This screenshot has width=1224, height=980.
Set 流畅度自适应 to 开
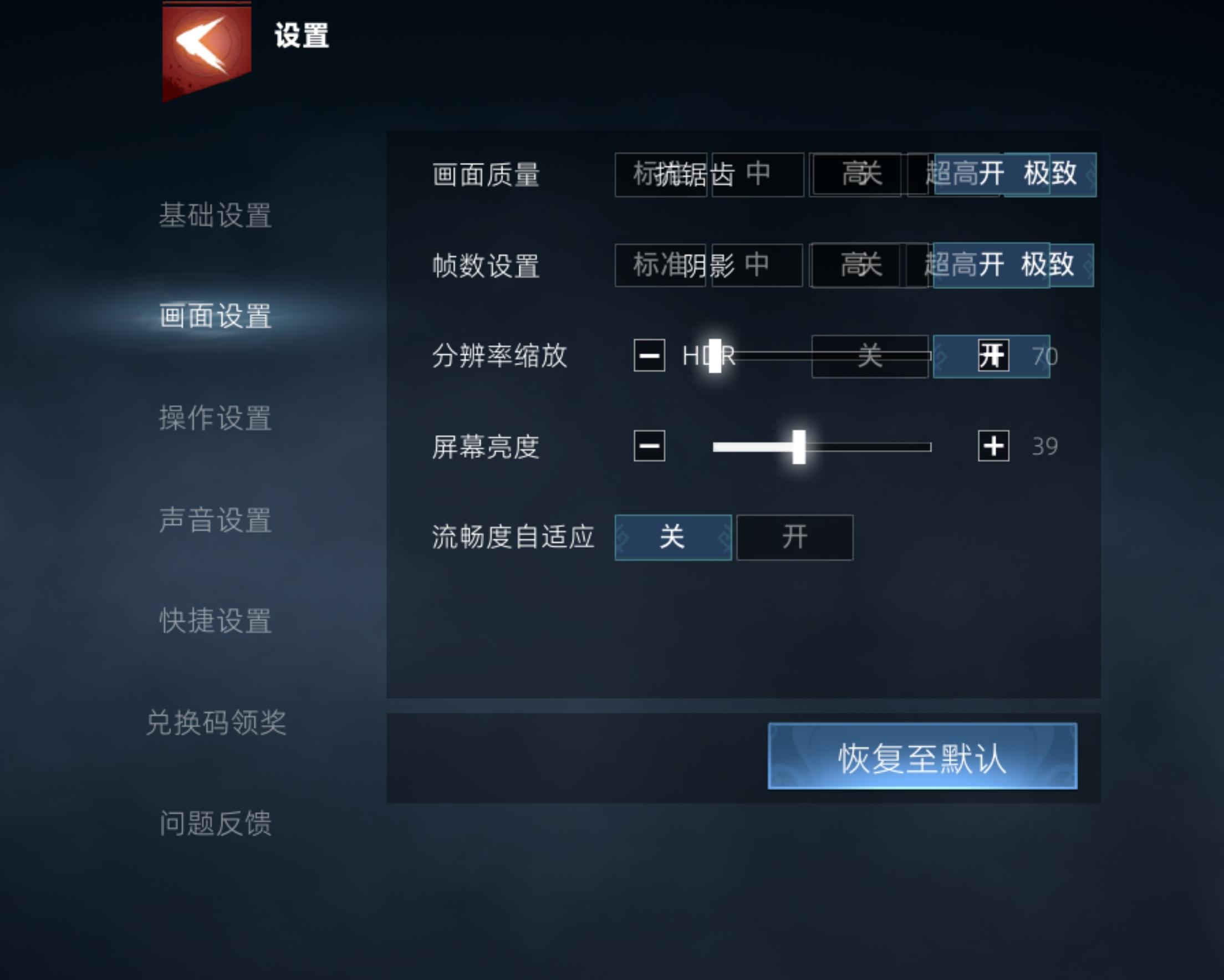point(795,537)
